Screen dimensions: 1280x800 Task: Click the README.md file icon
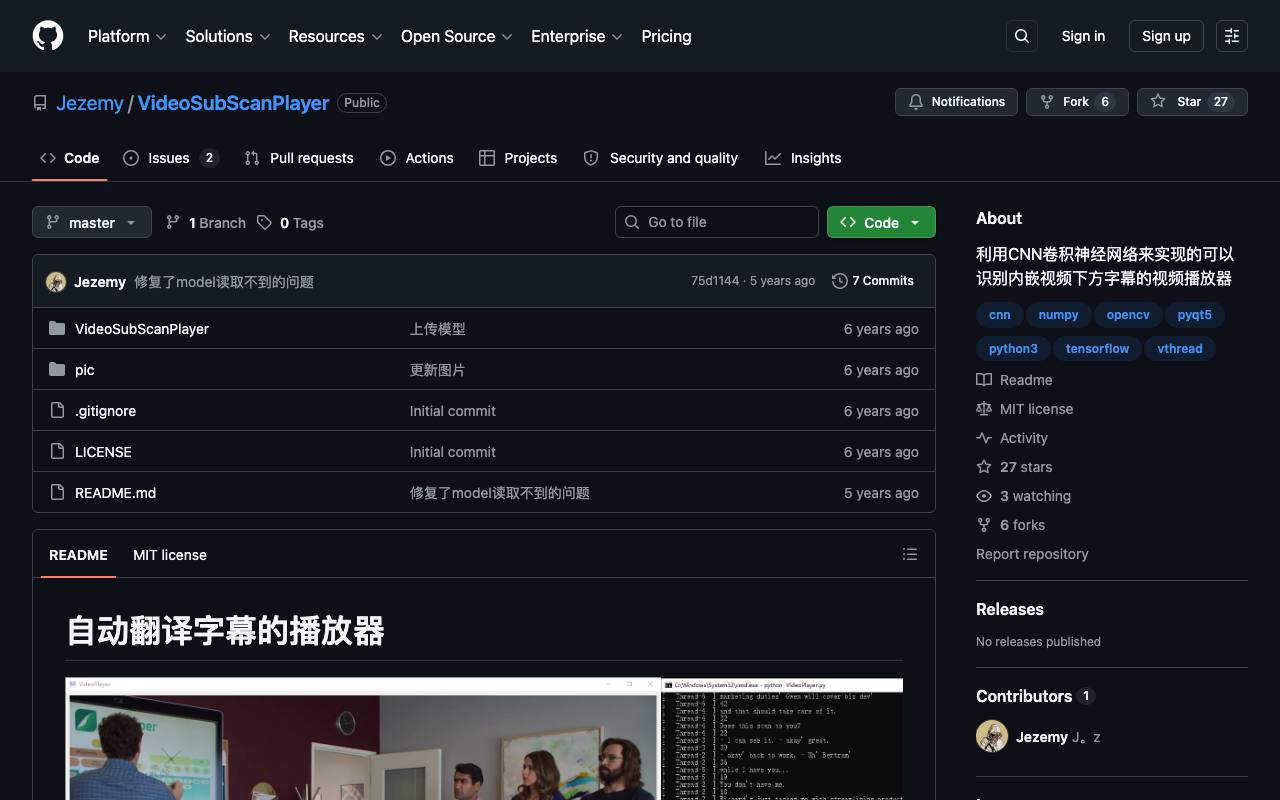coord(57,493)
